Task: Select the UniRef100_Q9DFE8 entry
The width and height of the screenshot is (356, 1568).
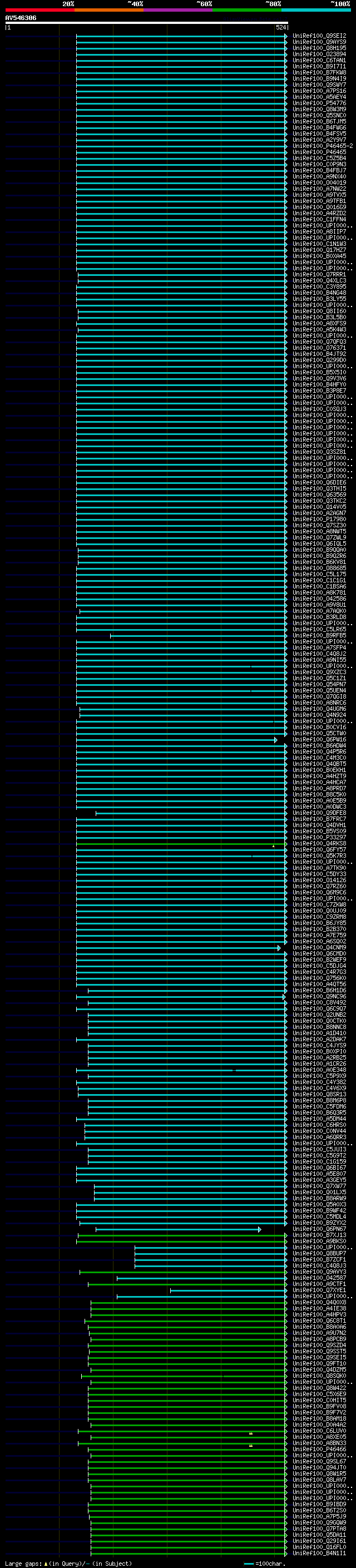Action: tap(319, 813)
